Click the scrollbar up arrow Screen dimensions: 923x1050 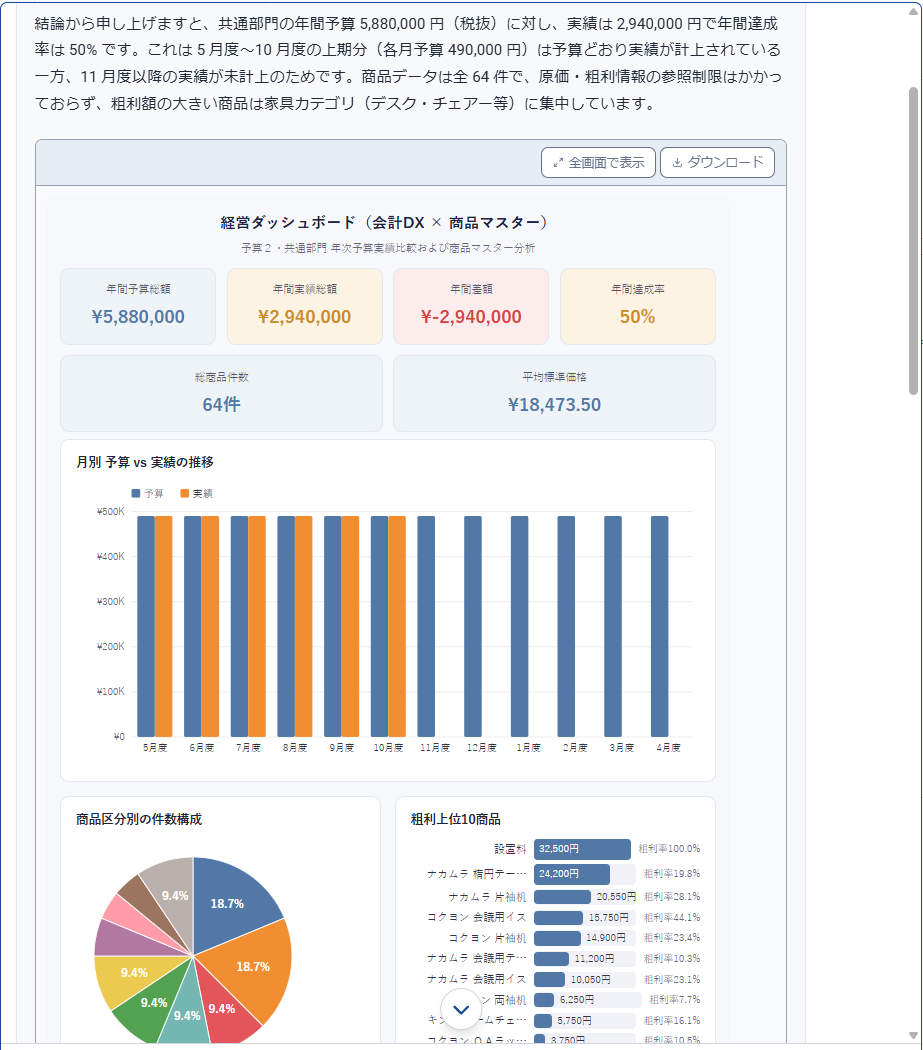pyautogui.click(x=914, y=11)
